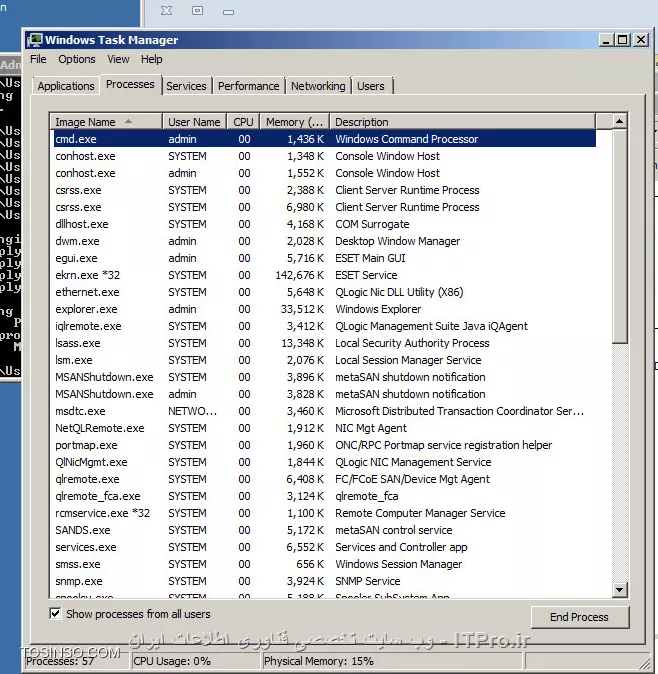Select the egui.exe process
658x674 pixels.
point(325,258)
